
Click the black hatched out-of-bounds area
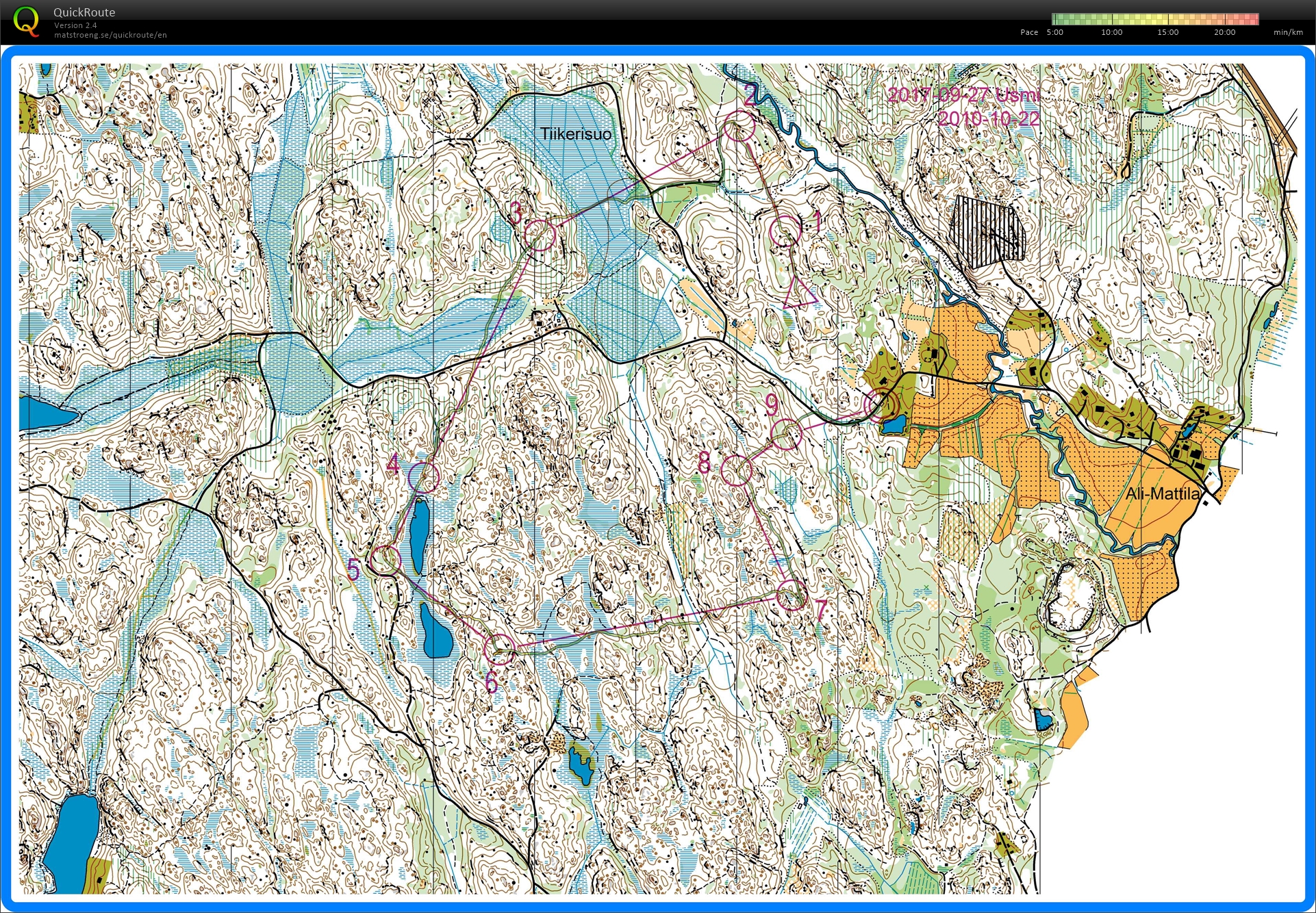point(988,231)
